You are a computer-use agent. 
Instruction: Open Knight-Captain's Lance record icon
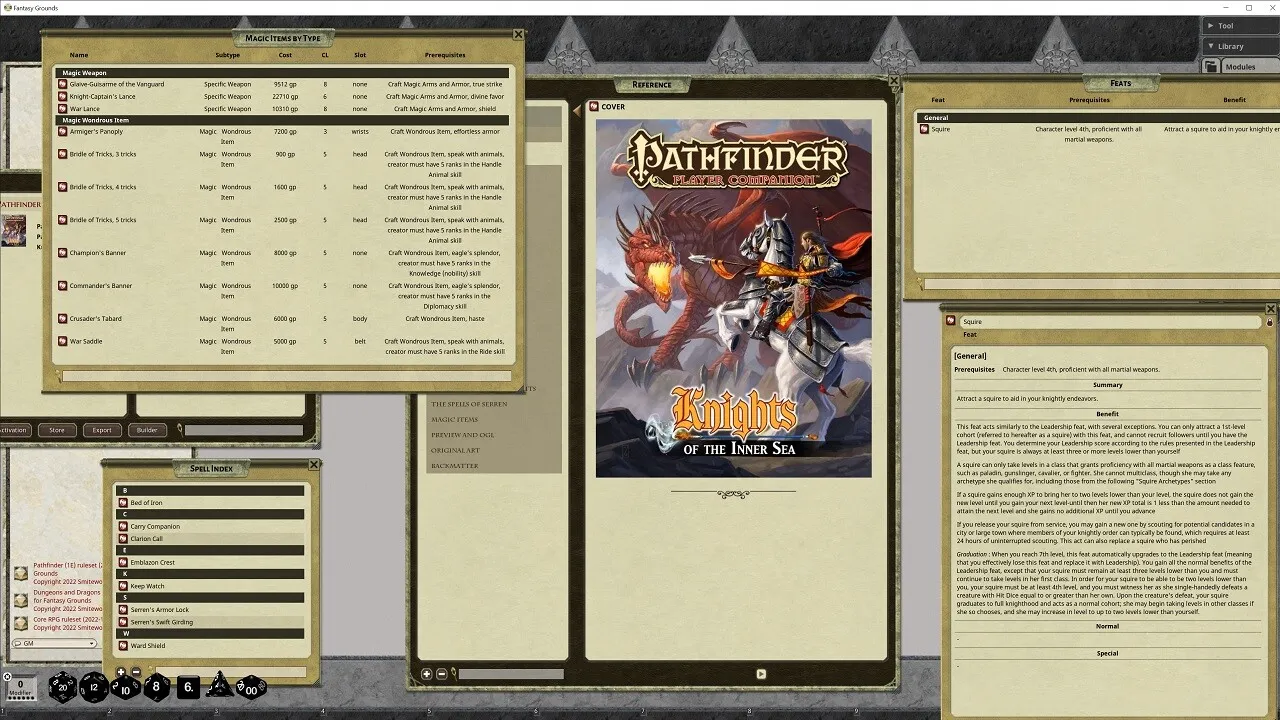click(63, 96)
